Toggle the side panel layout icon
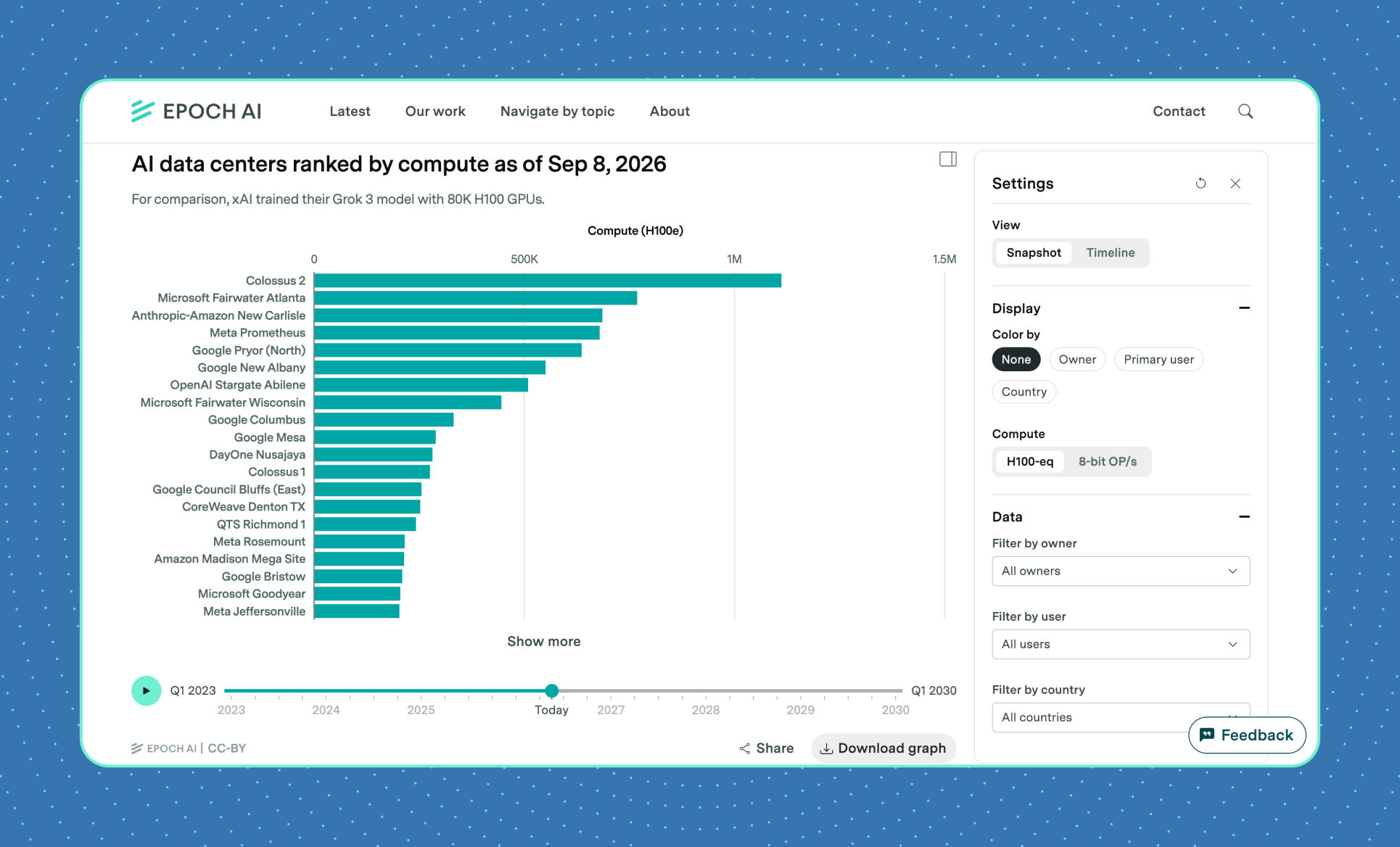 pos(947,159)
